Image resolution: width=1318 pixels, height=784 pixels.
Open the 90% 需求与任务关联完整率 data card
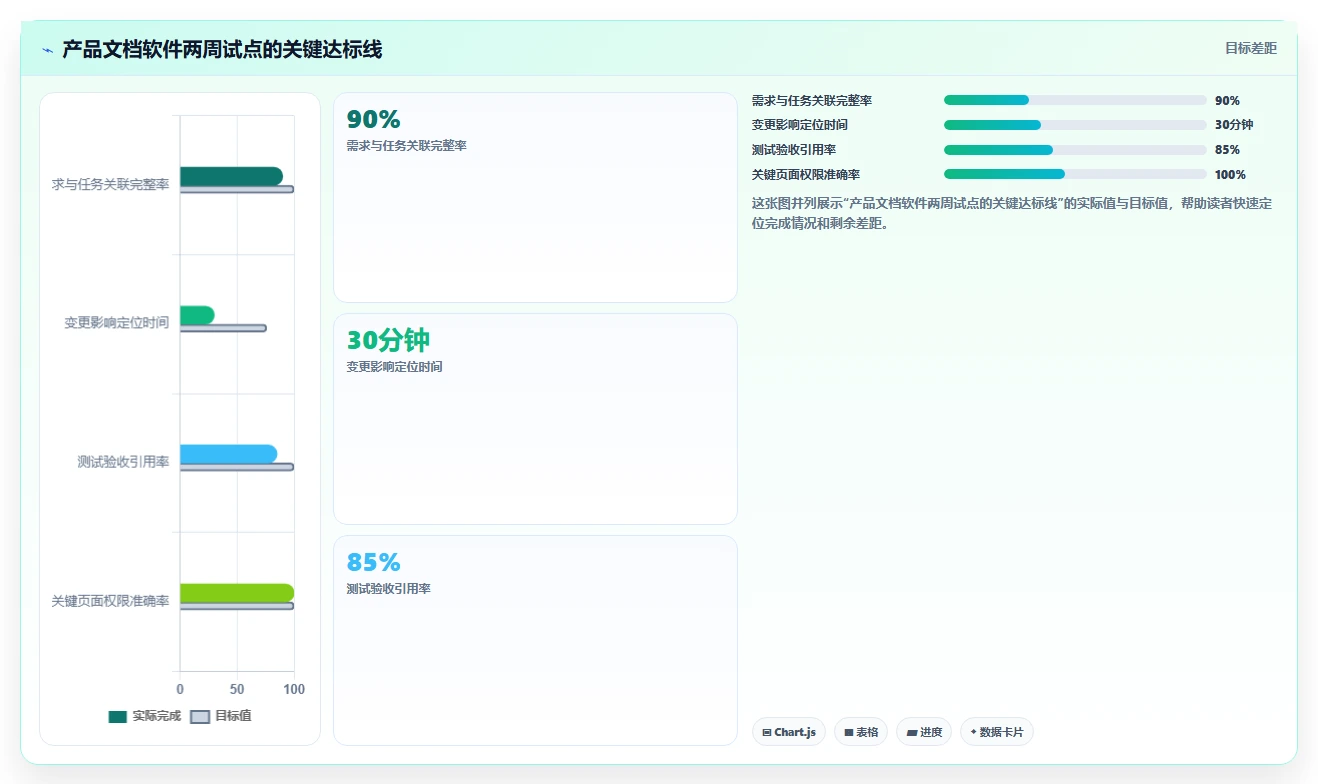click(x=535, y=198)
